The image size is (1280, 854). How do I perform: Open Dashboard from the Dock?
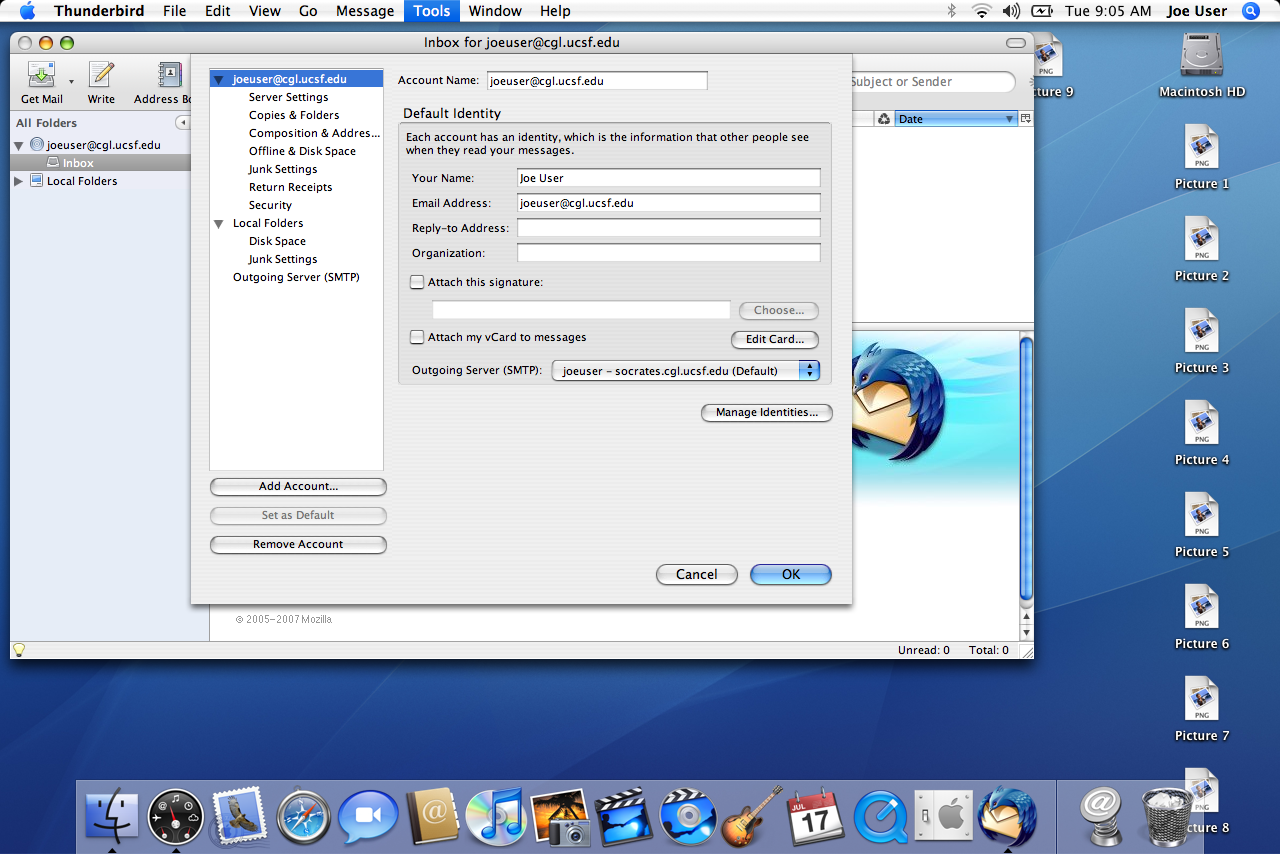point(176,817)
